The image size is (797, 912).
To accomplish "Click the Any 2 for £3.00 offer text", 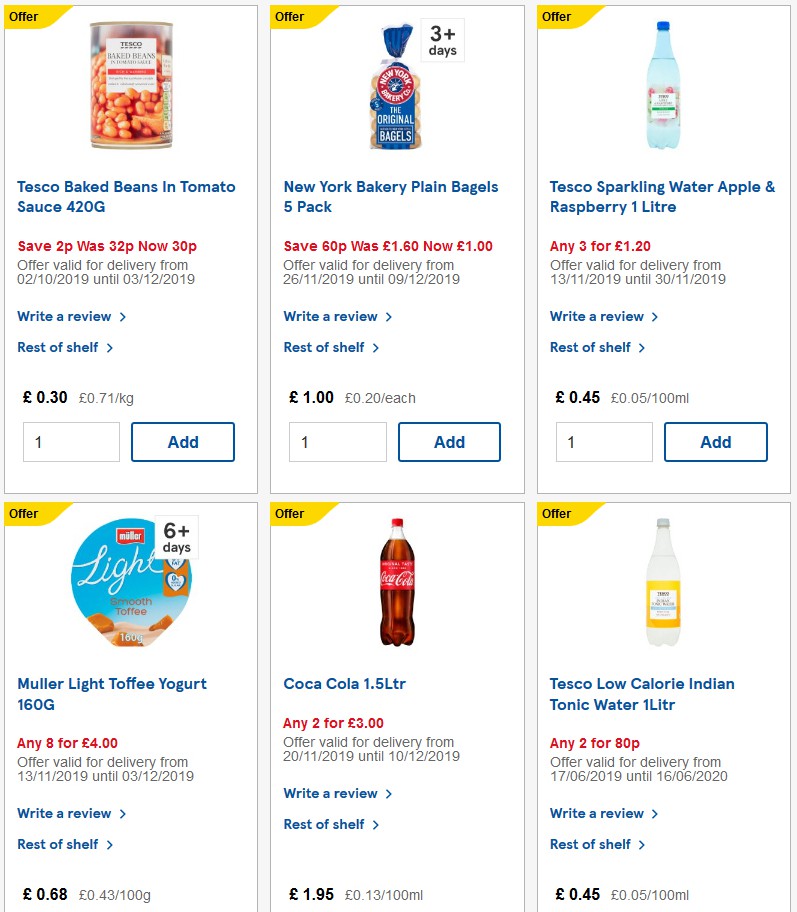I will [324, 721].
